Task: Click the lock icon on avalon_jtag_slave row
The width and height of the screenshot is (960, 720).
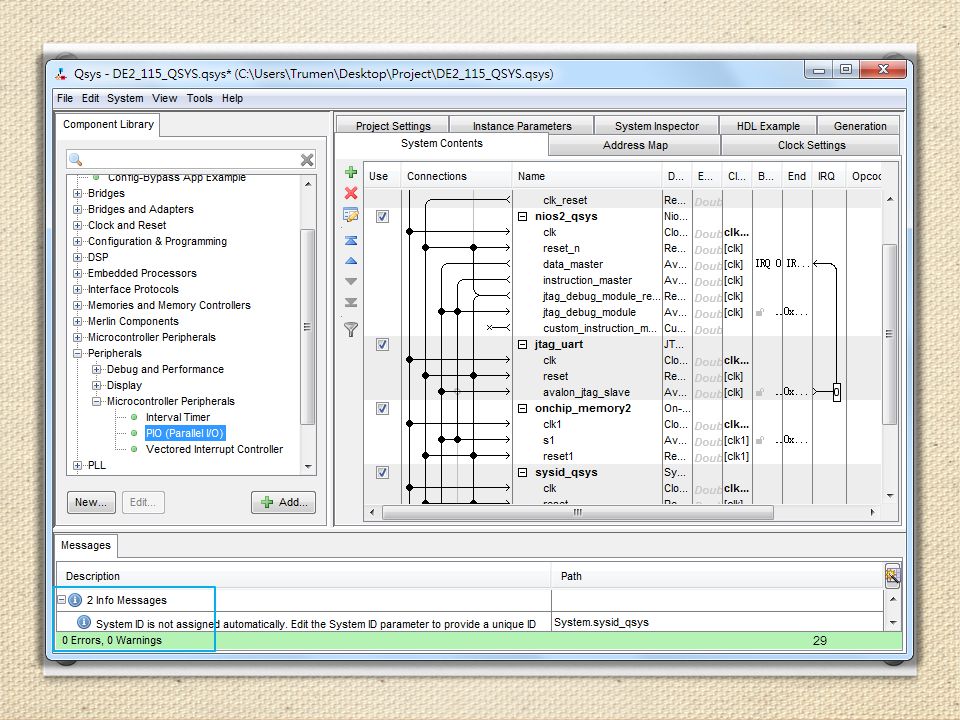Action: 760,392
